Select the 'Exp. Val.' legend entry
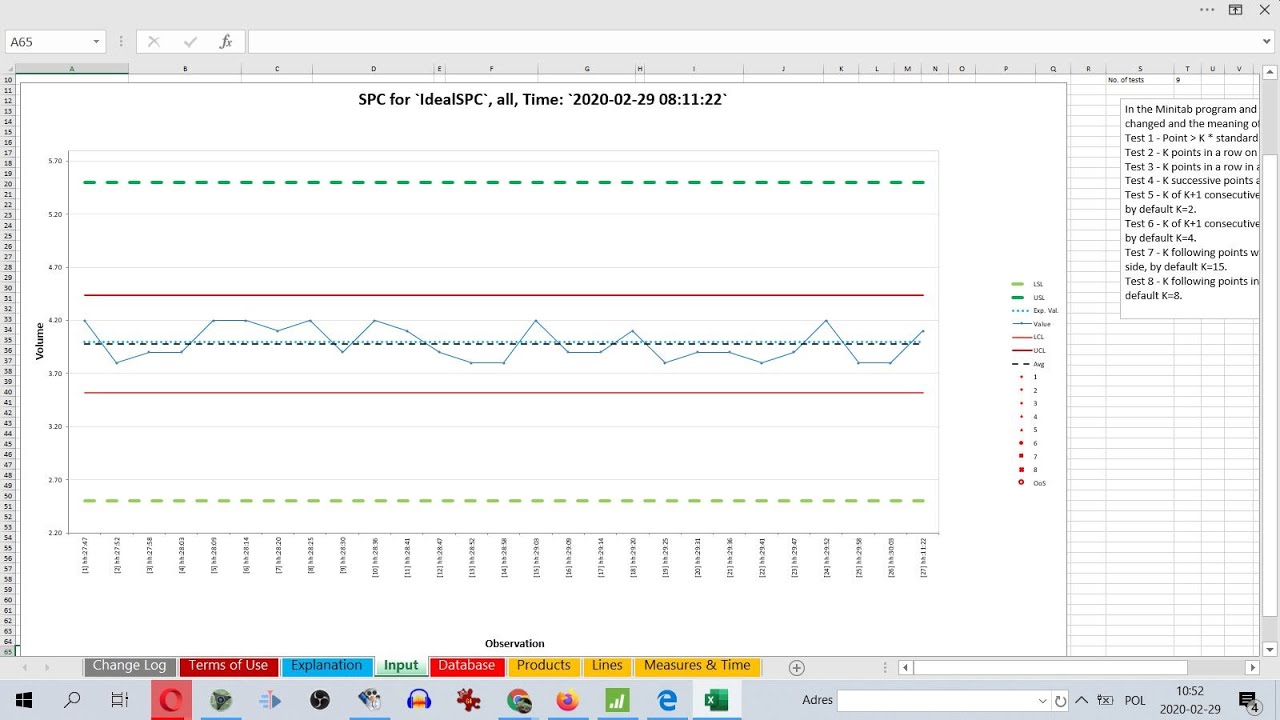Screen dimensions: 1280x720 pos(1034,311)
